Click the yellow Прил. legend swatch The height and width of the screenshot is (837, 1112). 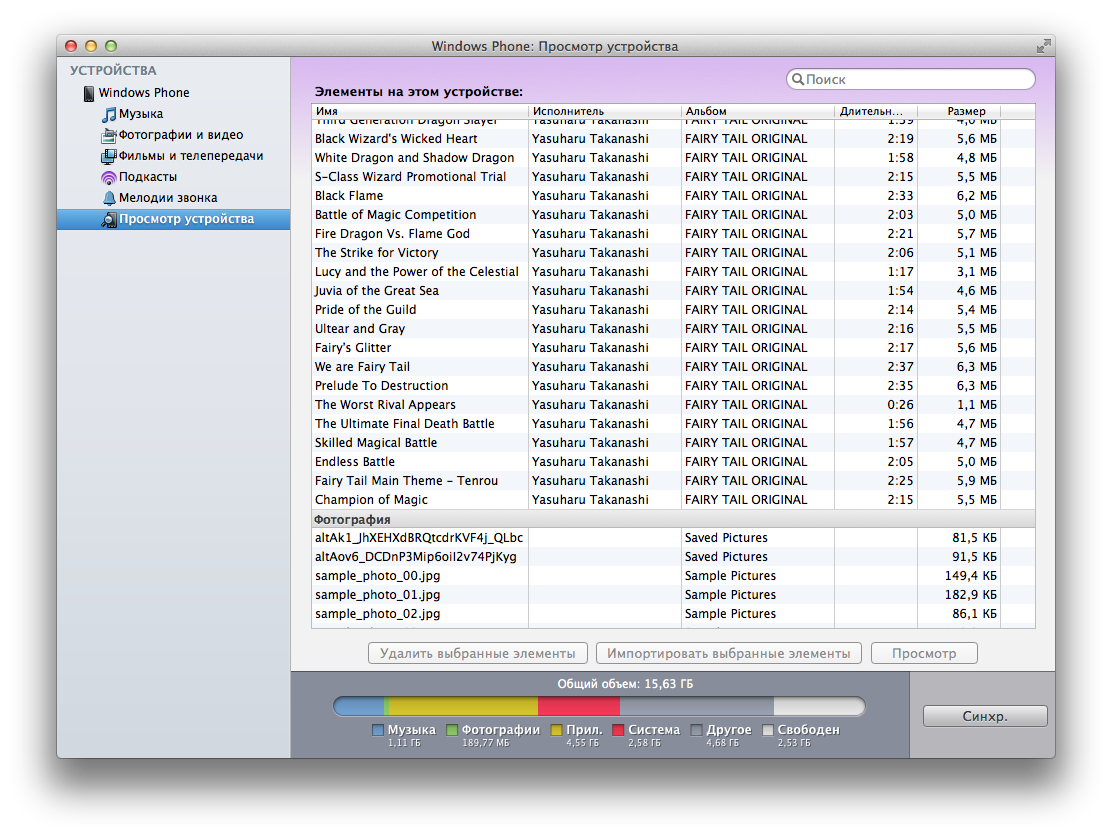[x=557, y=730]
